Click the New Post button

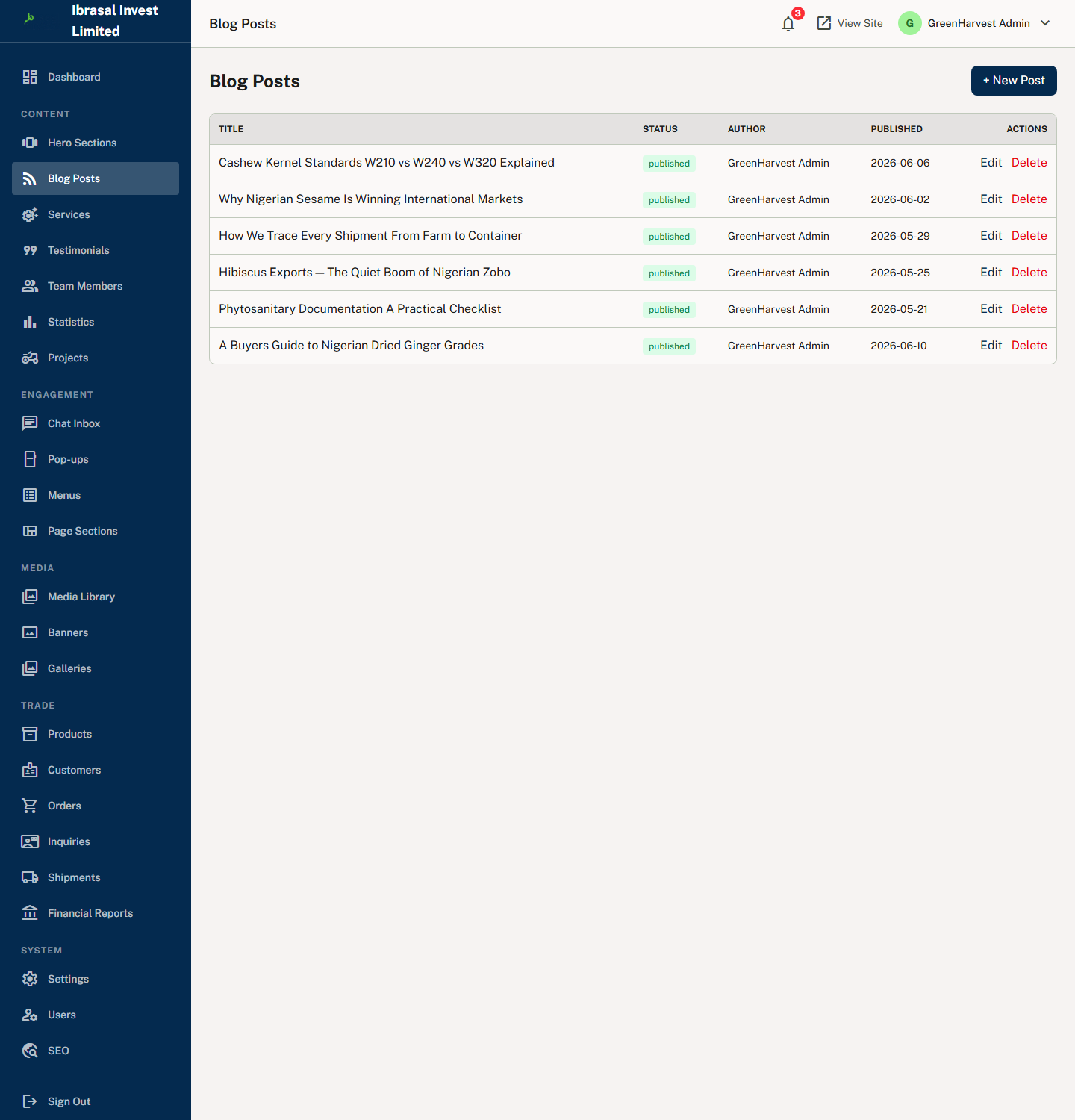coord(1014,81)
